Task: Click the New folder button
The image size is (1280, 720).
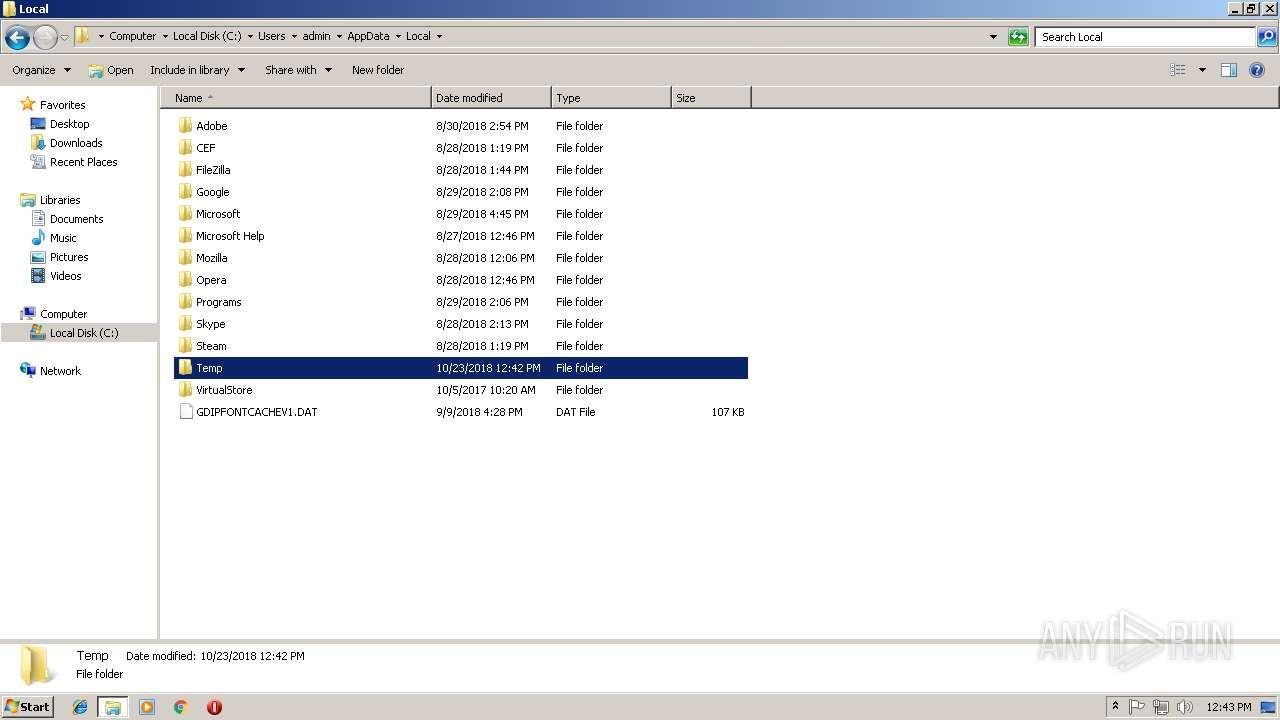Action: point(378,70)
